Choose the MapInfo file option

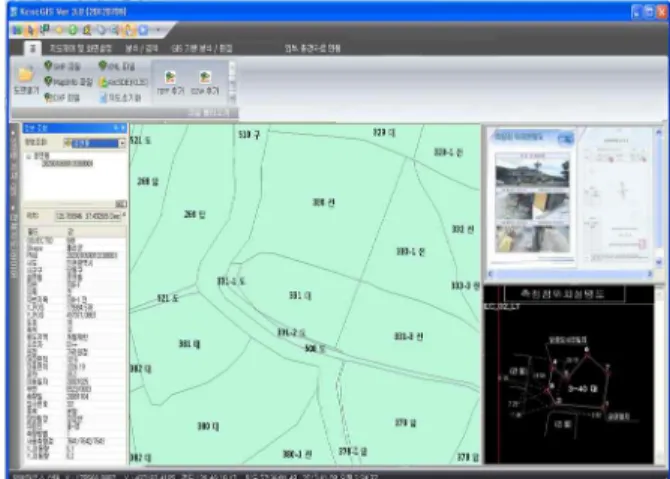click(68, 81)
